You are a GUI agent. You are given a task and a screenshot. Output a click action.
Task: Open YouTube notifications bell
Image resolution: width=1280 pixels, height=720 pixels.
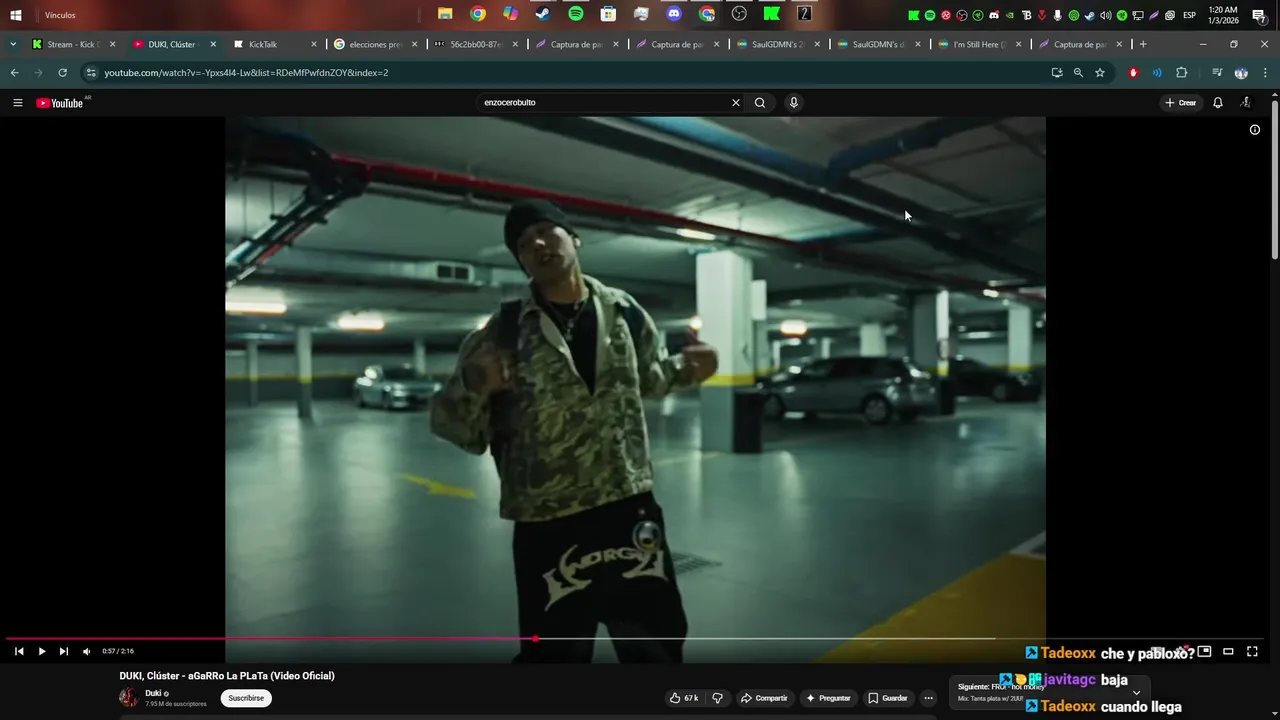(x=1218, y=103)
